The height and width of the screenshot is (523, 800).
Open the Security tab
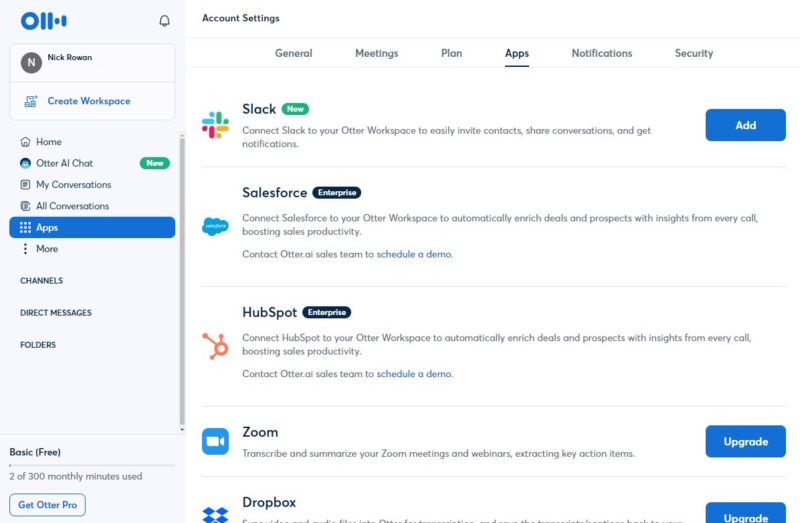[x=694, y=53]
